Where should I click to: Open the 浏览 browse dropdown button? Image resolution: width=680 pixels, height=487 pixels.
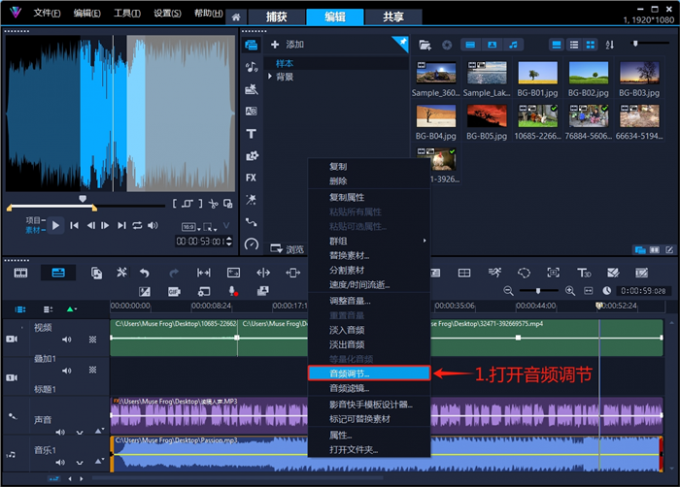[x=287, y=249]
